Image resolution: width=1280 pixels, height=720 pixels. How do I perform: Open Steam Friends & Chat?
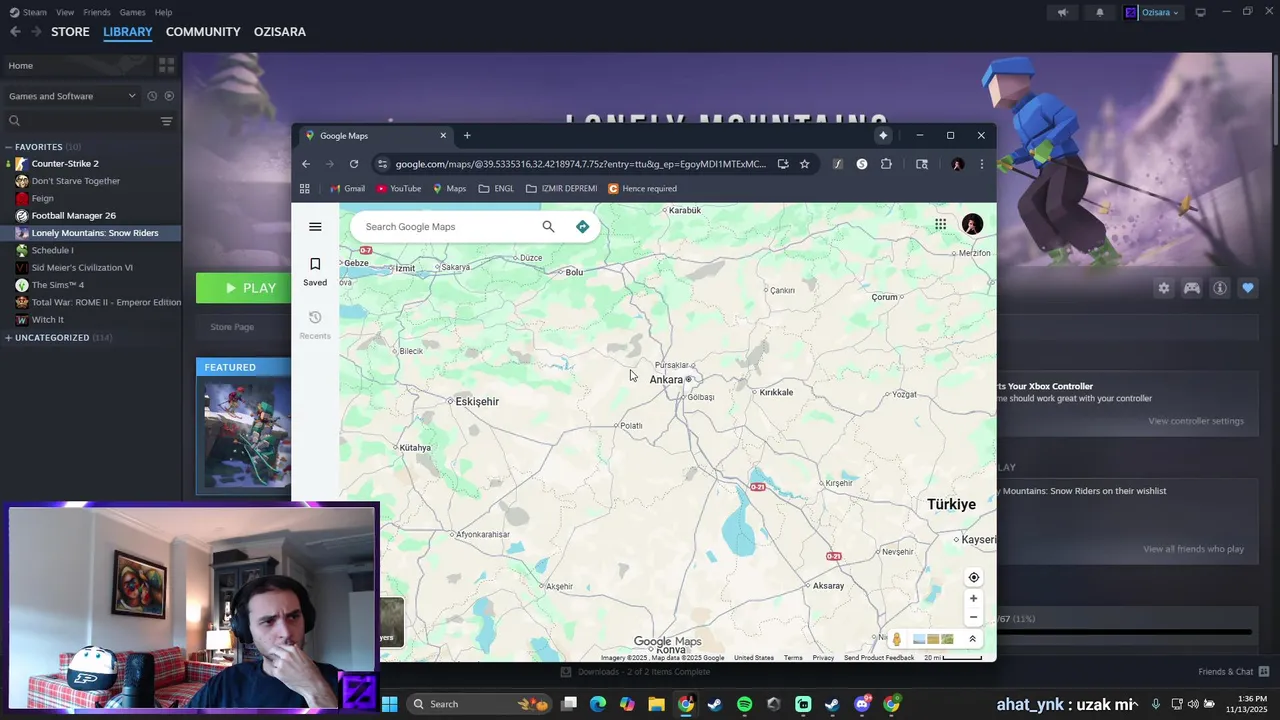[1233, 672]
